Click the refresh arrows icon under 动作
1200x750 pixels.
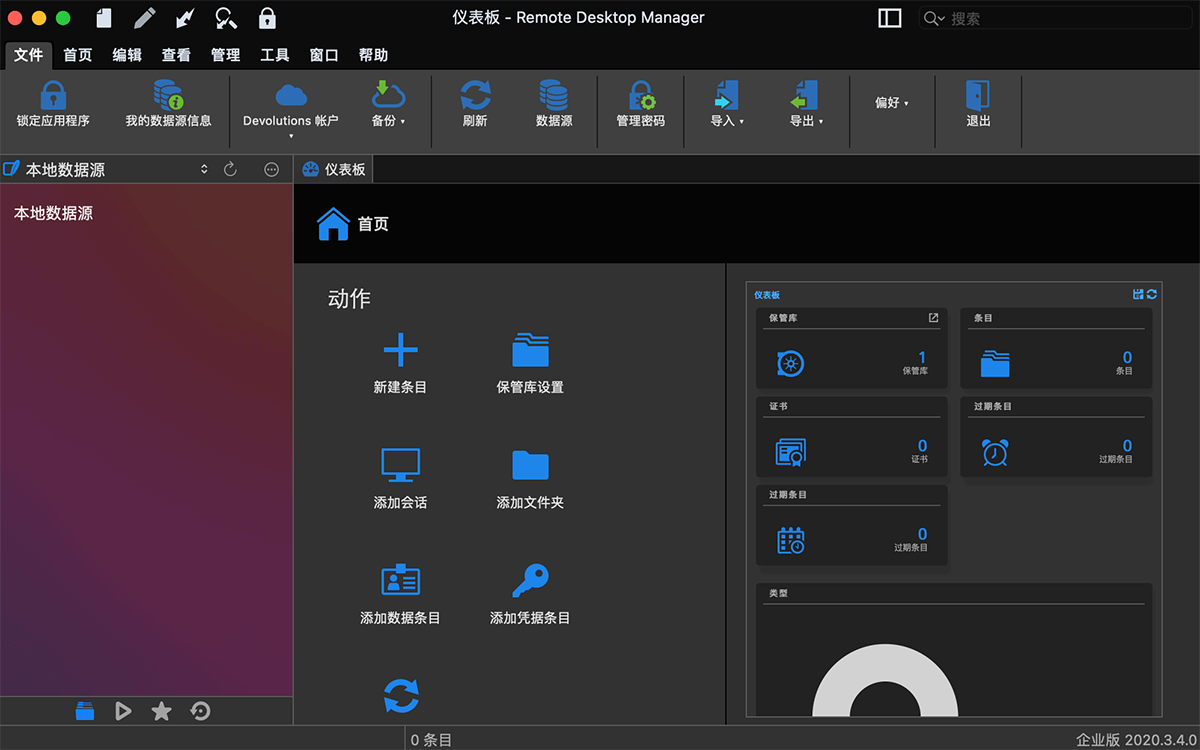point(401,696)
